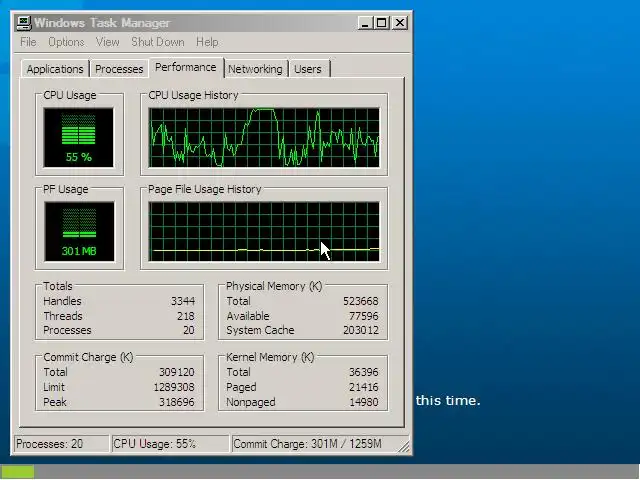Click Physical Memory Total value 523668
Viewport: 640px width, 480px height.
tap(360, 301)
